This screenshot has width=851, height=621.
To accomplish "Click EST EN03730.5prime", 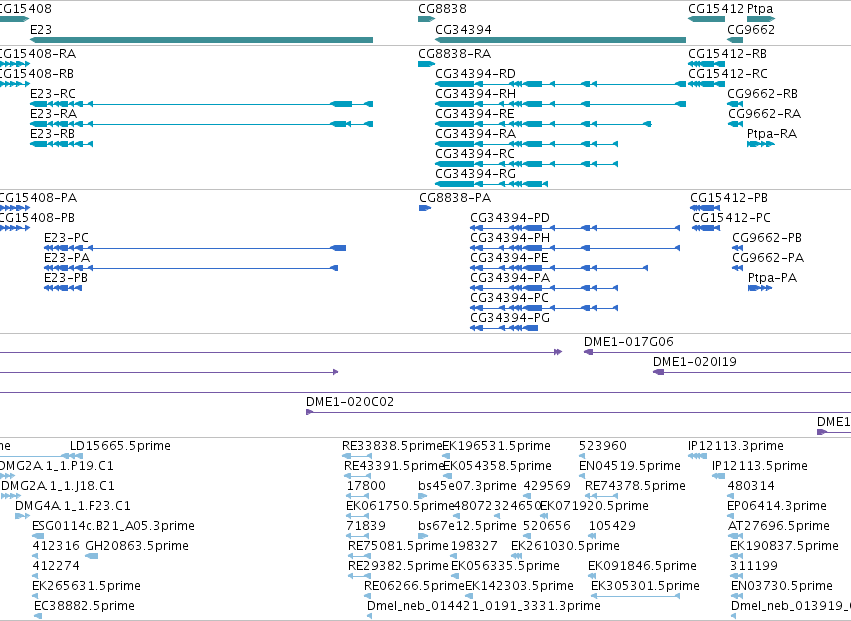I will tap(782, 587).
